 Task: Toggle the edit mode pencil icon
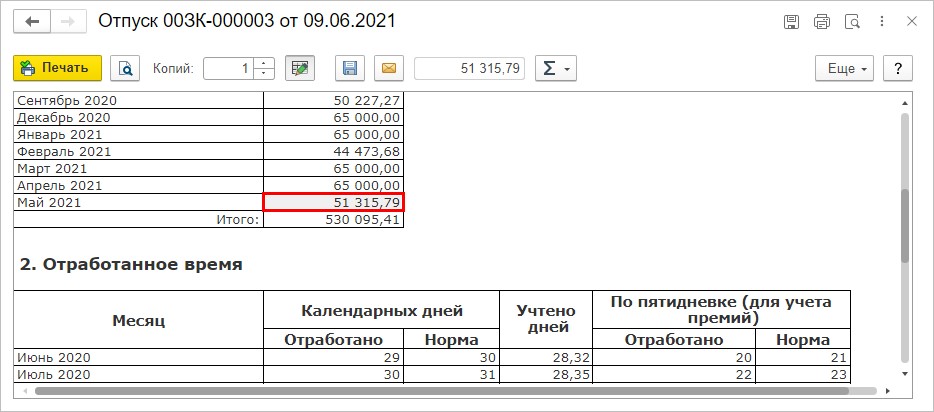tap(300, 68)
